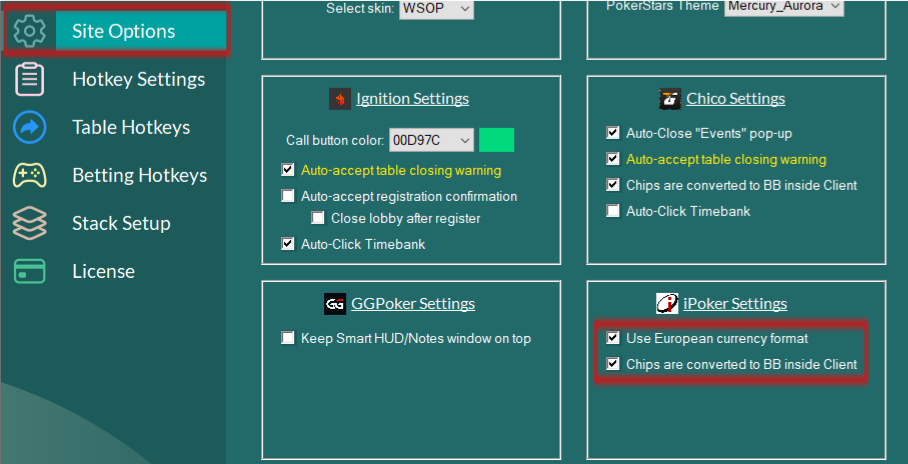Open Stack Setup section
Image resolution: width=908 pixels, height=464 pixels.
tap(121, 223)
